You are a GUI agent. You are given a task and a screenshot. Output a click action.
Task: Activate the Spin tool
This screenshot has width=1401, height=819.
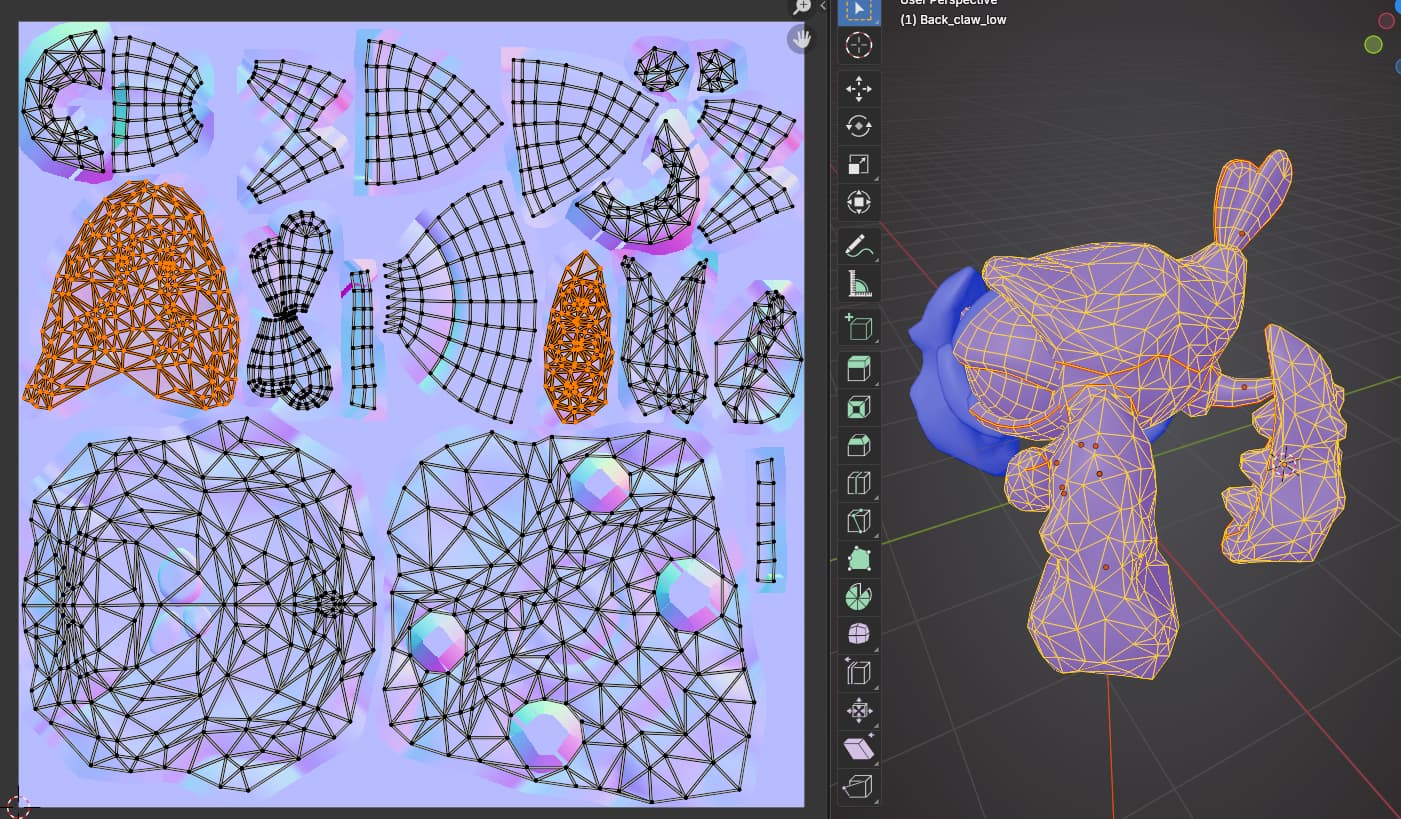pyautogui.click(x=858, y=597)
